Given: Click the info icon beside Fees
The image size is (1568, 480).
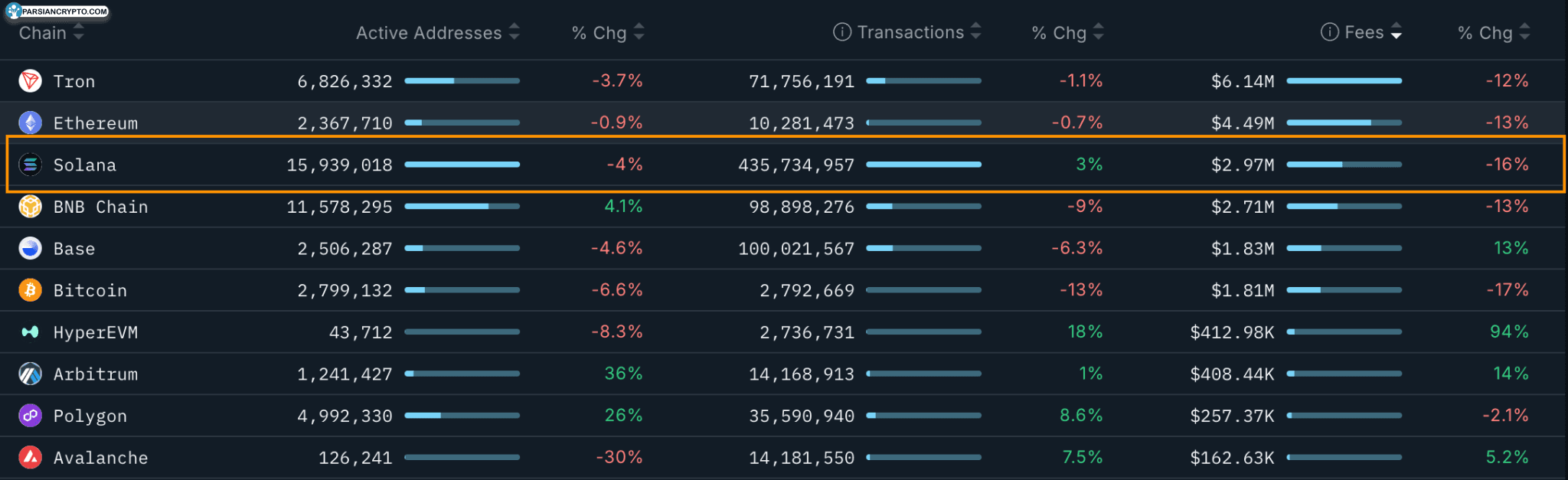Looking at the screenshot, I should (1330, 32).
